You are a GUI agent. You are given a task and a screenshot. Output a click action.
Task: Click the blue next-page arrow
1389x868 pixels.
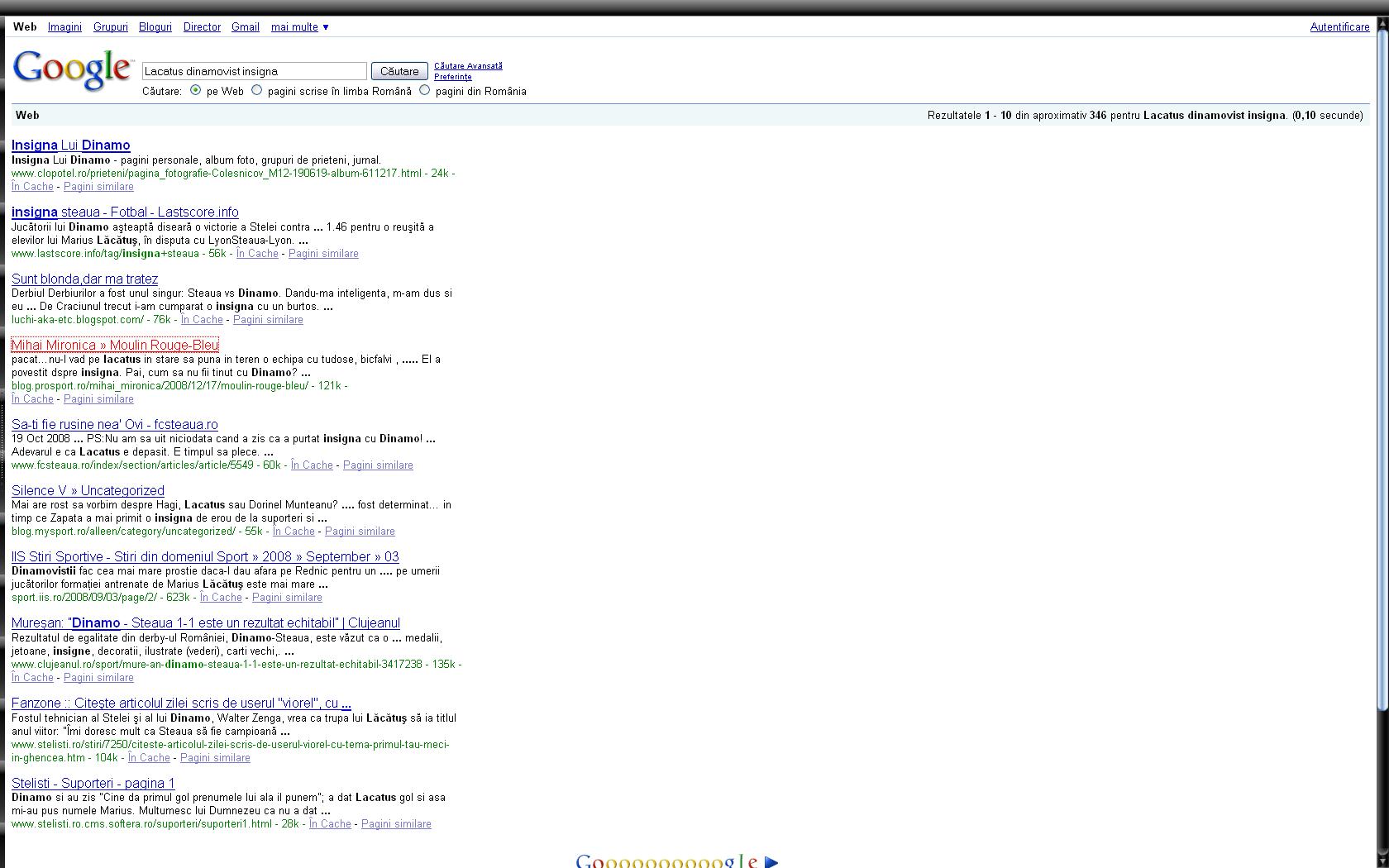click(771, 861)
